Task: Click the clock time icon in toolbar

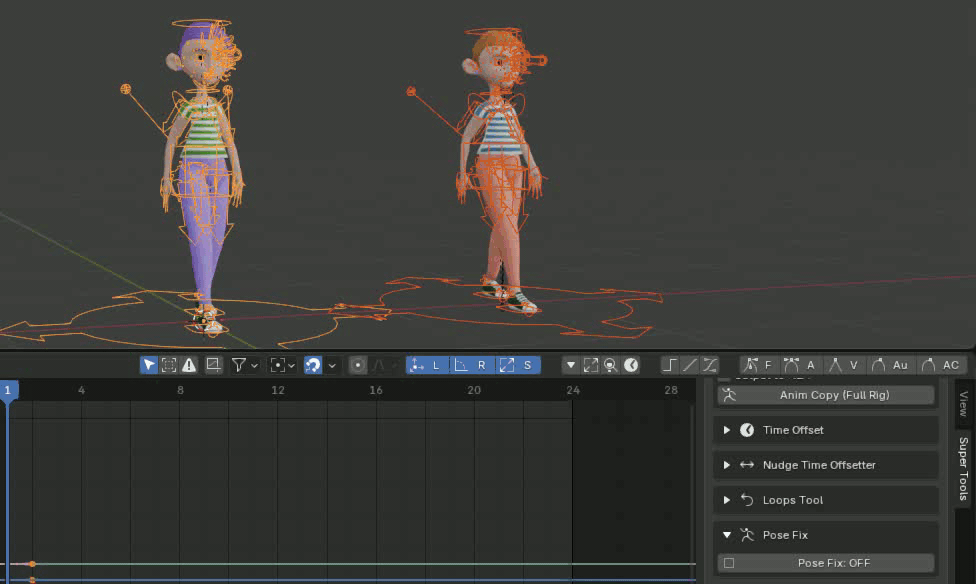Action: tap(631, 365)
